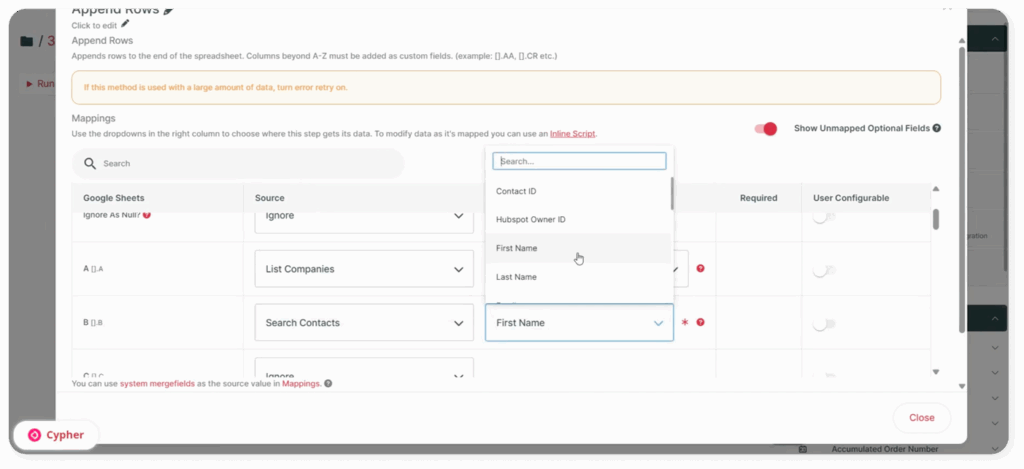Click the magnifier icon in Mappings search bar
The height and width of the screenshot is (469, 1024).
90,163
